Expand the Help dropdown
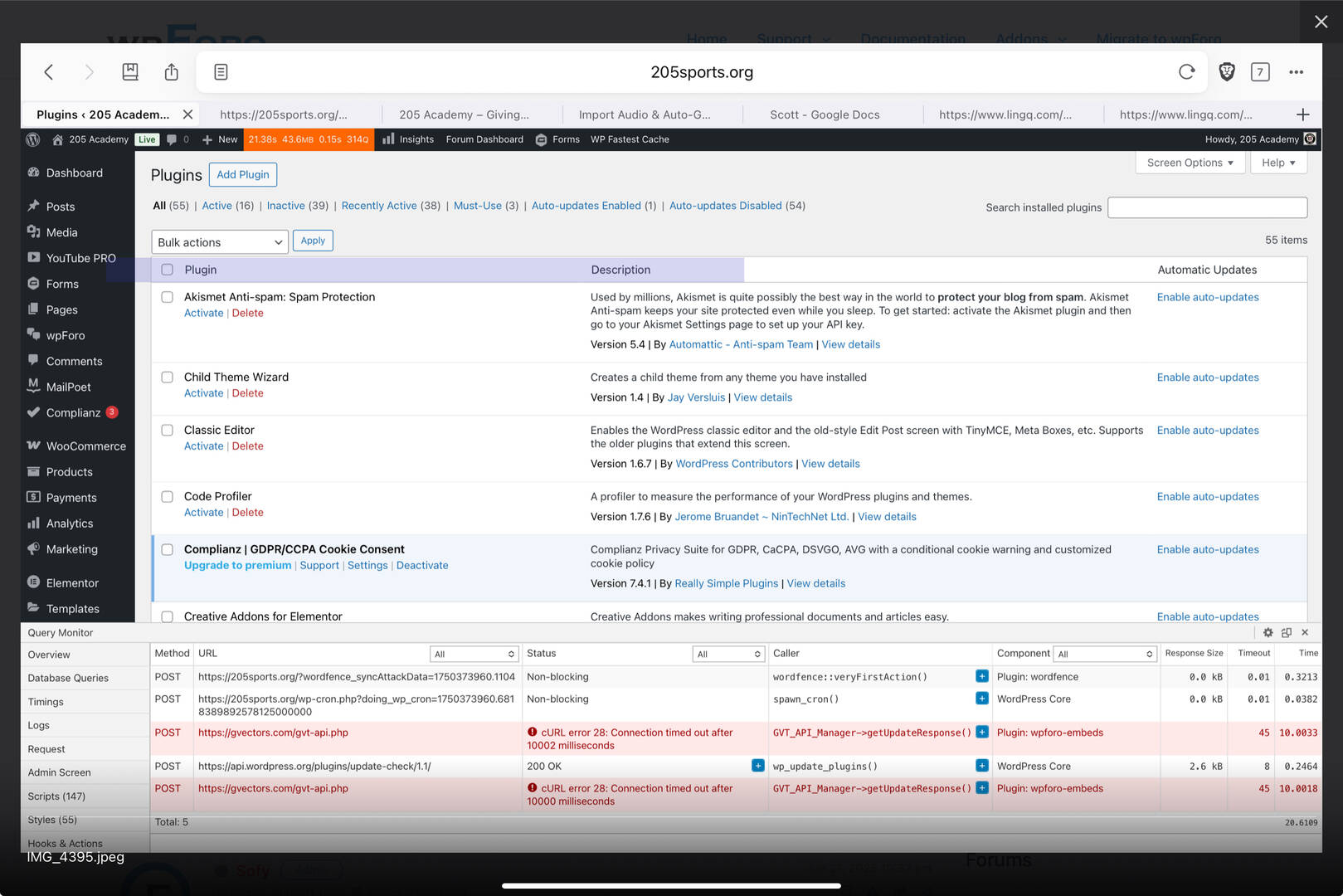Screen dimensions: 1343x896 tap(1278, 163)
